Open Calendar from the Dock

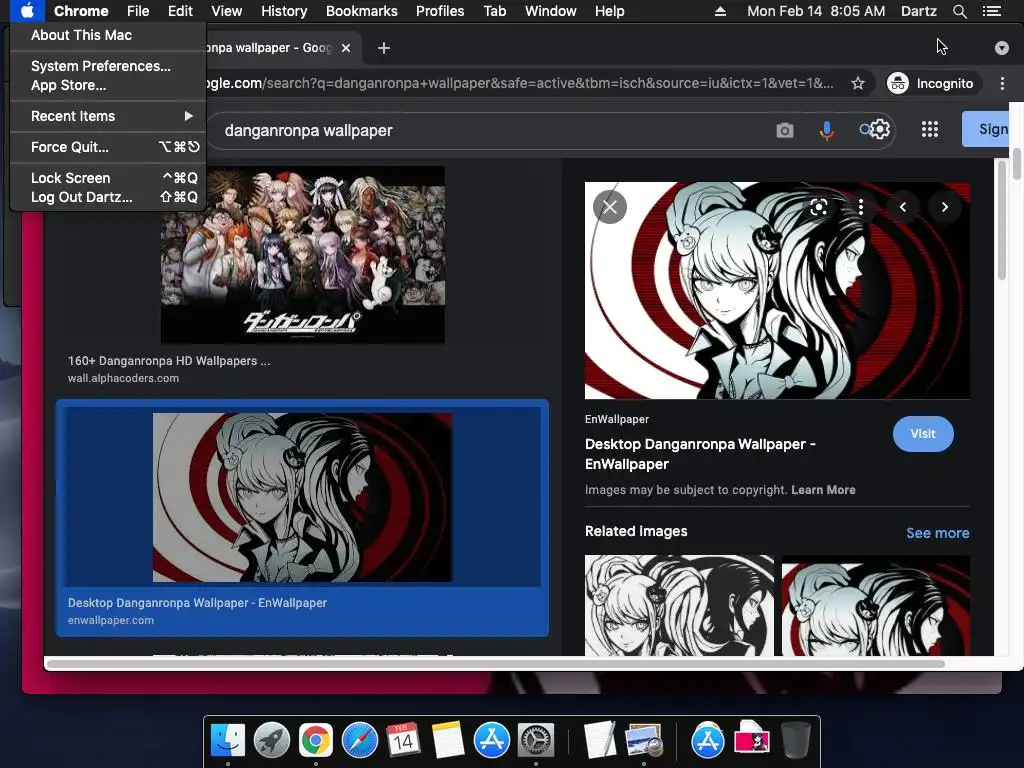click(403, 741)
